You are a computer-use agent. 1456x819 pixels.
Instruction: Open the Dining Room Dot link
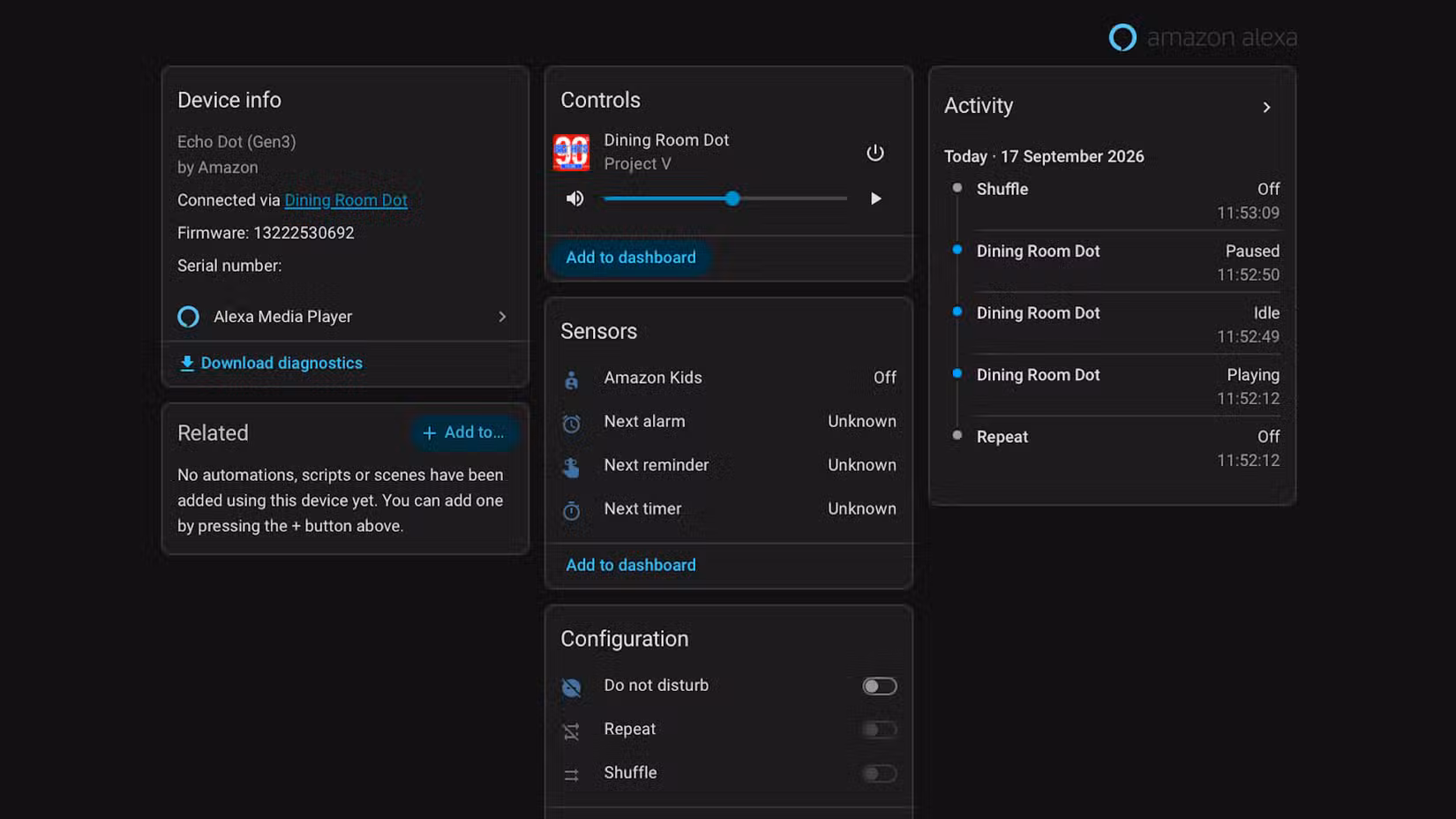[346, 200]
